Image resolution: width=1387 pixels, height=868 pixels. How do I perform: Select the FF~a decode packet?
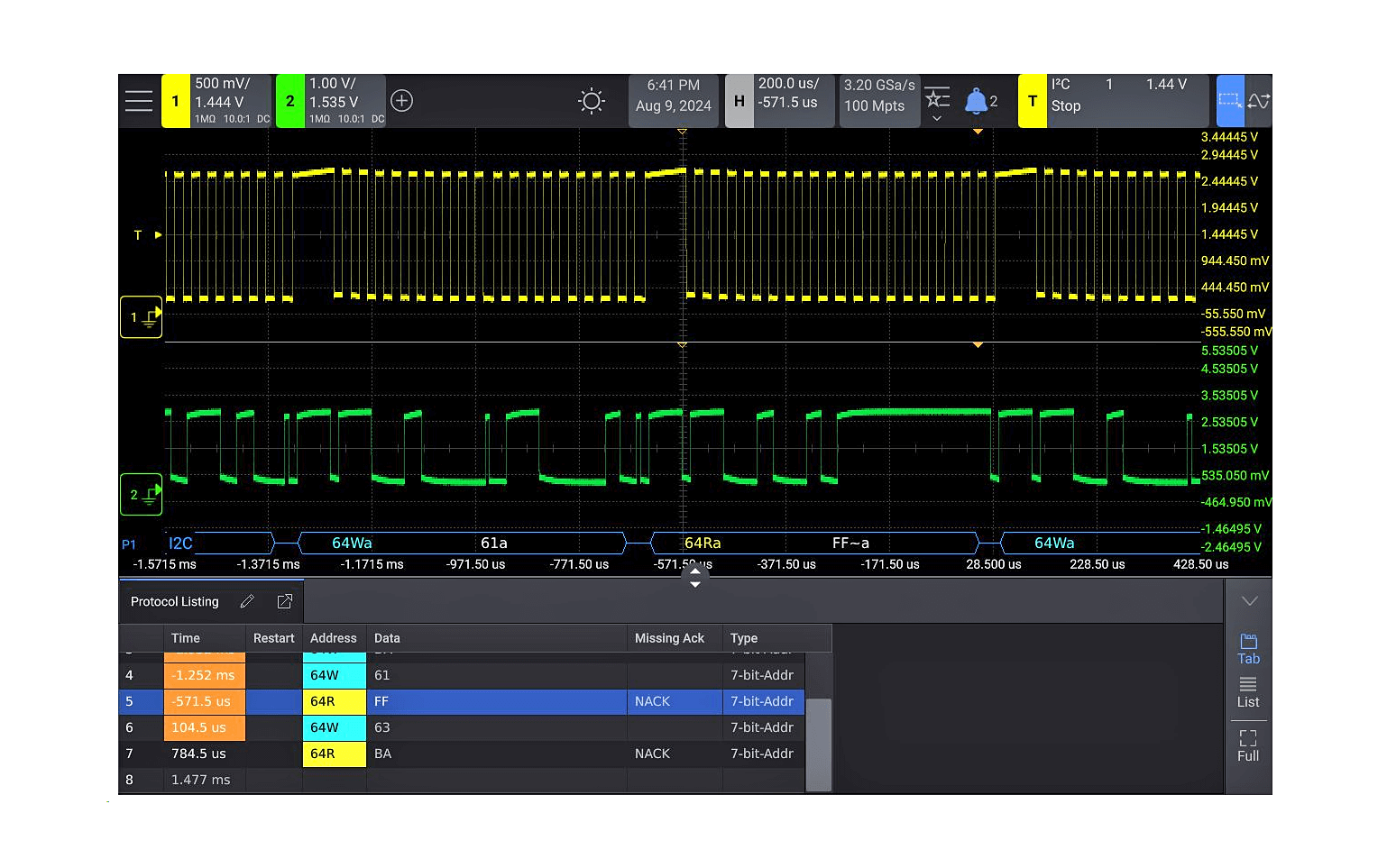coord(850,543)
